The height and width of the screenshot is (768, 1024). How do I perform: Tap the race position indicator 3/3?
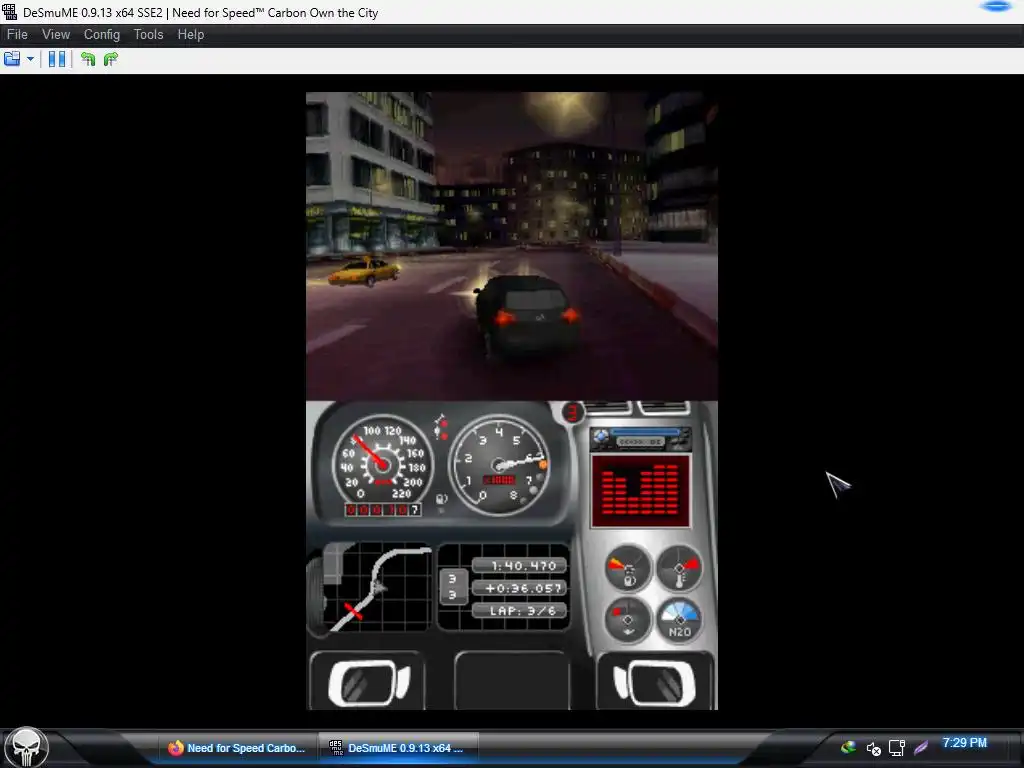pos(453,587)
